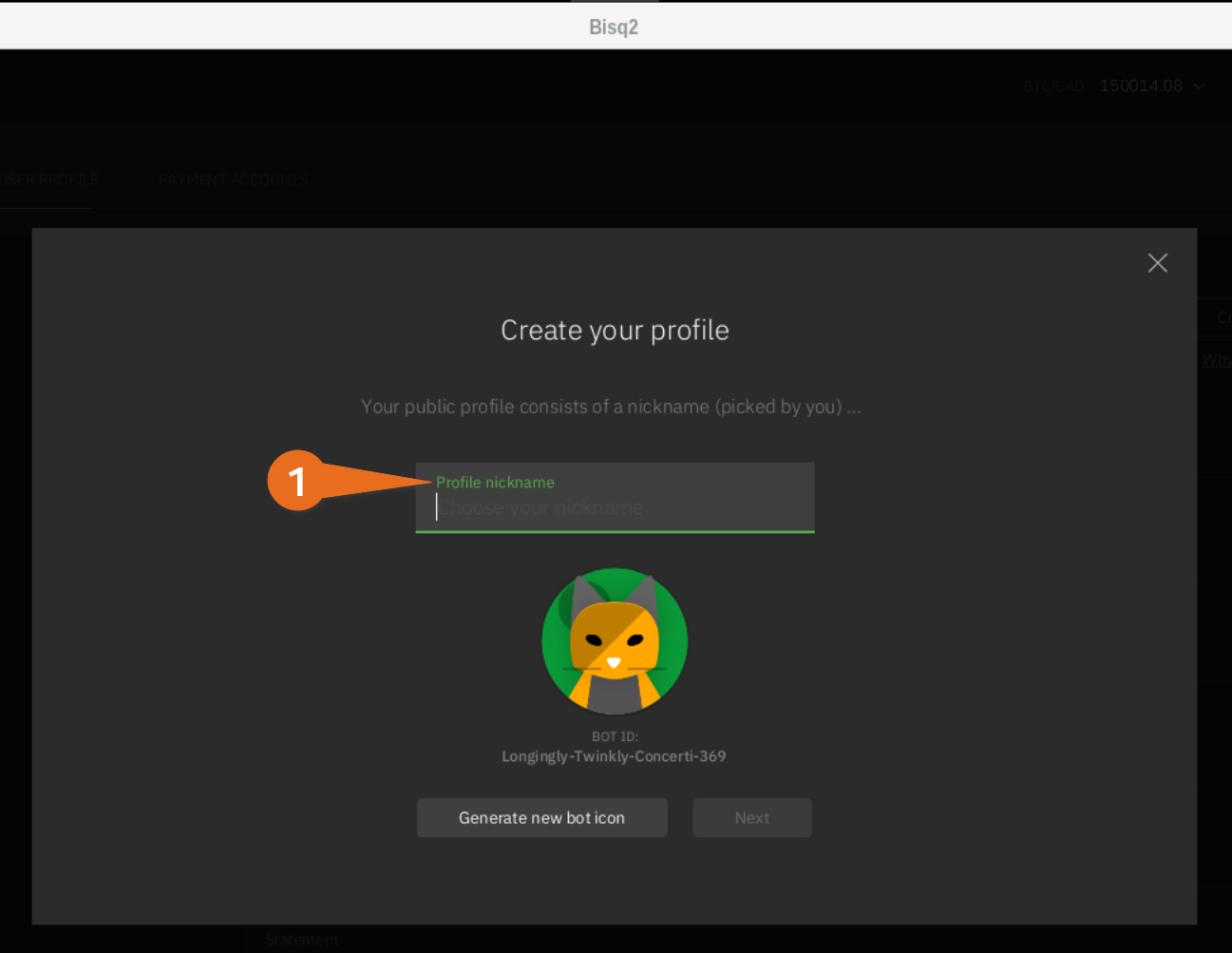Click the green Profile nickname label
Screen dimensions: 1232x953
tap(495, 483)
